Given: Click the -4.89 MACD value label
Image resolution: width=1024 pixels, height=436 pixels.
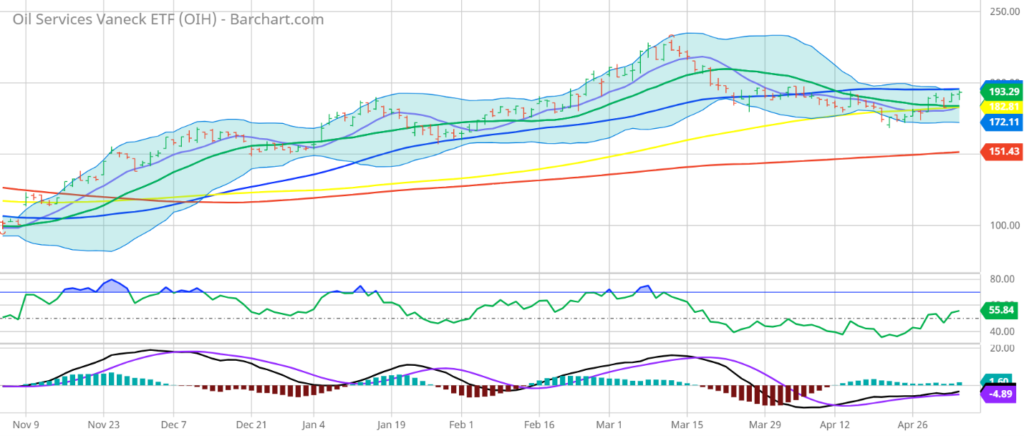Looking at the screenshot, I should [999, 394].
